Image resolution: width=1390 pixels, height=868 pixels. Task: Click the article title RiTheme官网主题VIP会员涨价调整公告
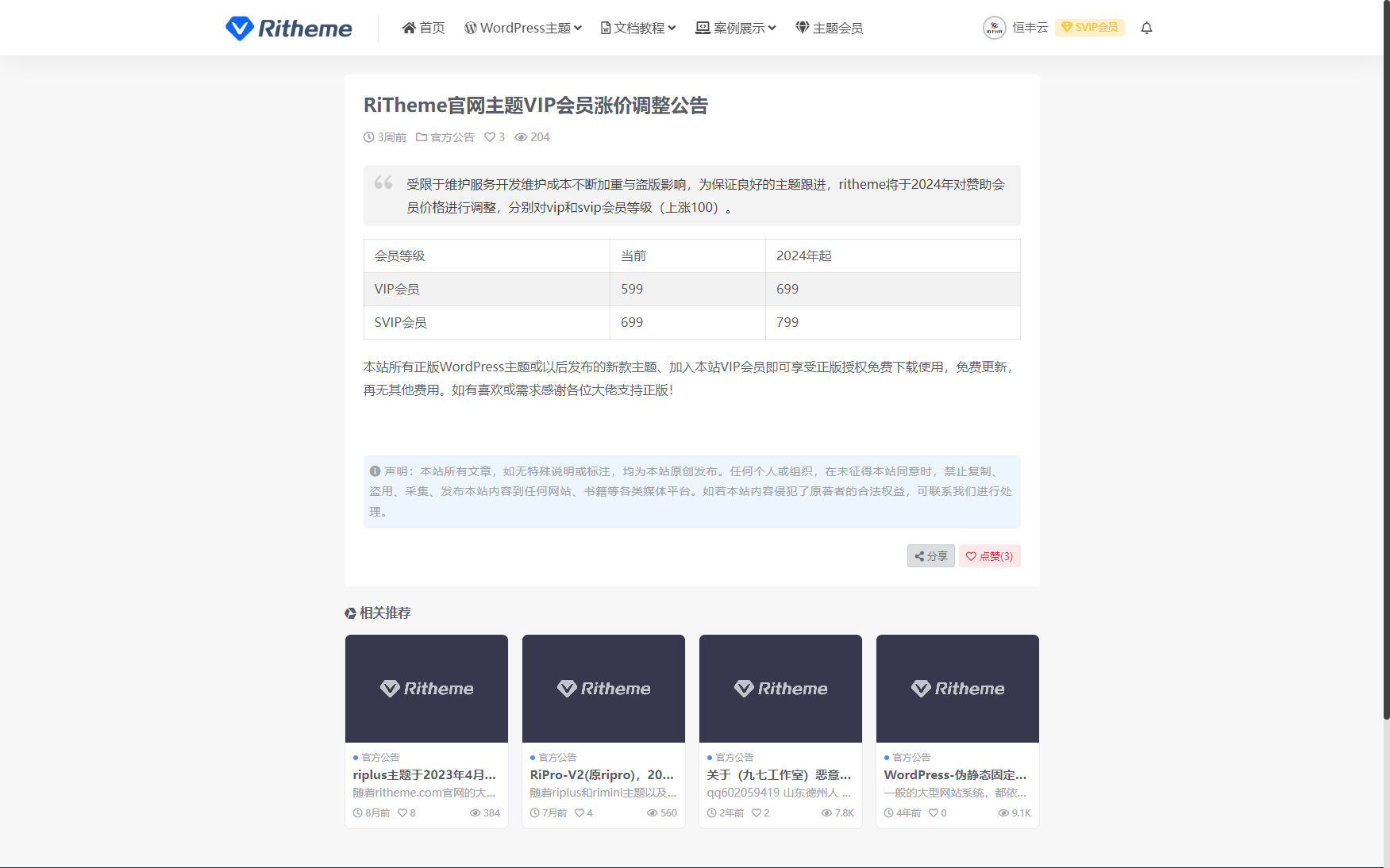(536, 106)
